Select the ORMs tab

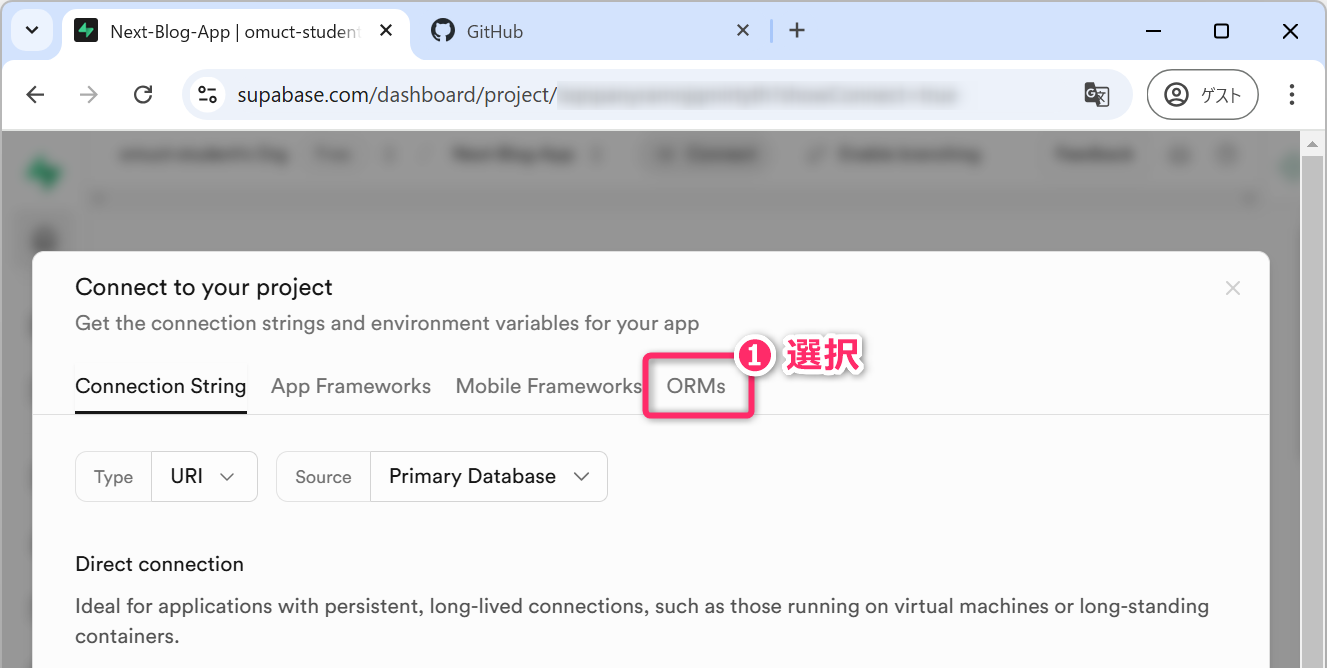pyautogui.click(x=696, y=387)
